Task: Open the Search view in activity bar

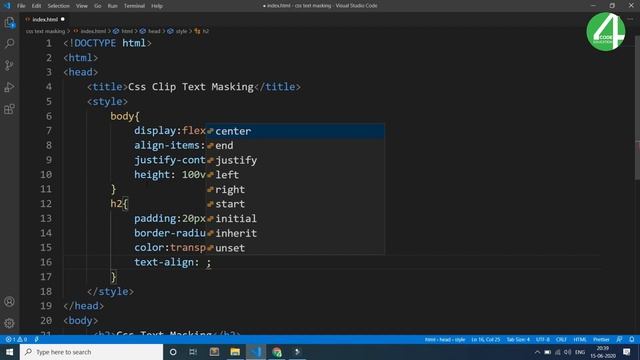Action: coord(9,44)
